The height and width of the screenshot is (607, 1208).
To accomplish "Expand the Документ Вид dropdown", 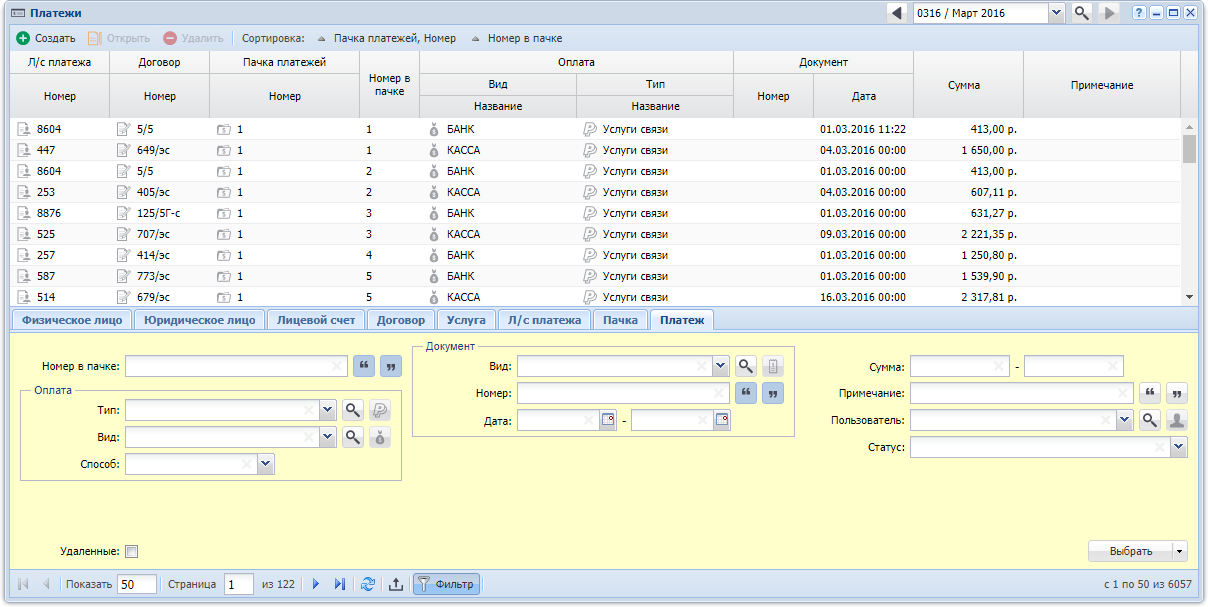I will tap(720, 366).
